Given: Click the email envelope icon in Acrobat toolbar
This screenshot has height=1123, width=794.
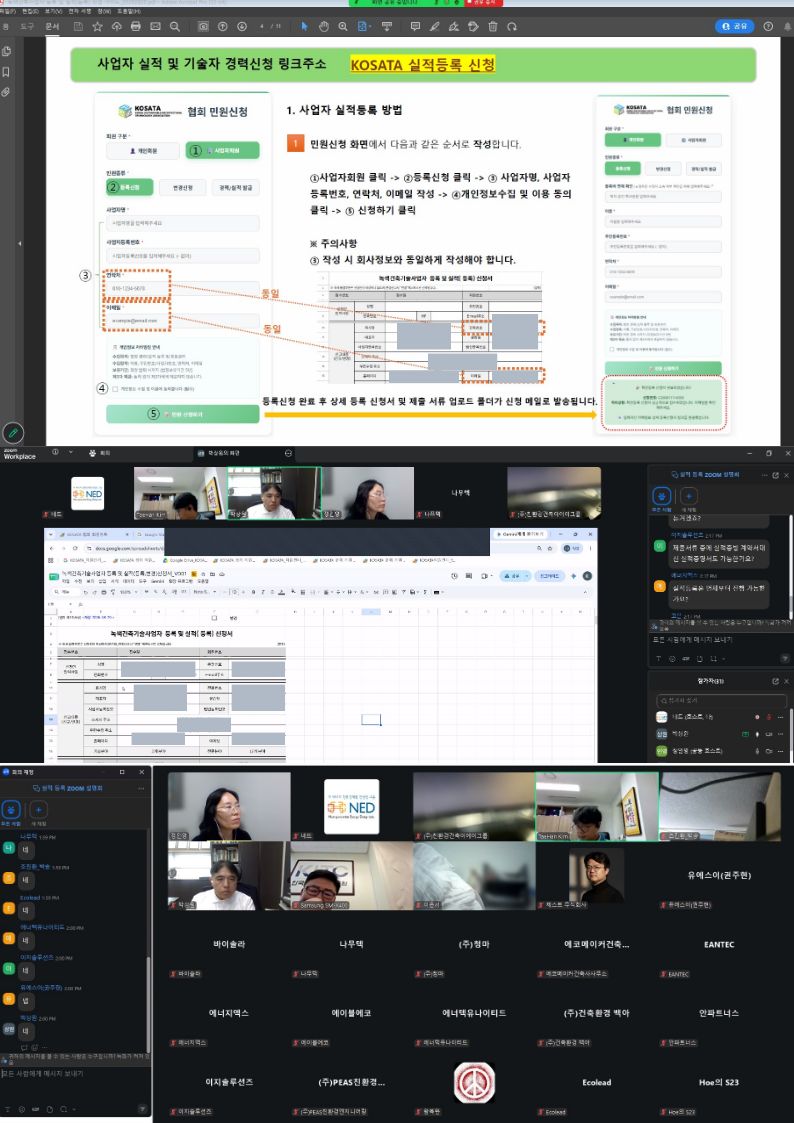Looking at the screenshot, I should (x=155, y=26).
